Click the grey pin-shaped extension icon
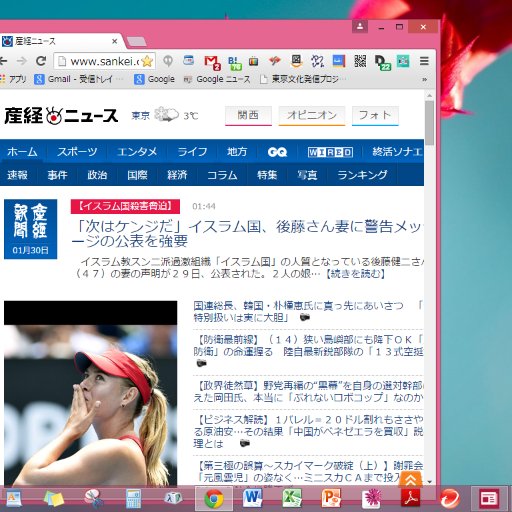 168,61
